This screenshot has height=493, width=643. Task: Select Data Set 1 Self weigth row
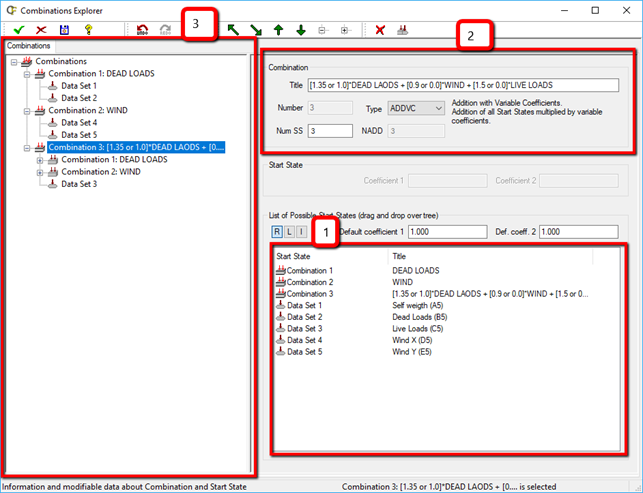point(432,306)
